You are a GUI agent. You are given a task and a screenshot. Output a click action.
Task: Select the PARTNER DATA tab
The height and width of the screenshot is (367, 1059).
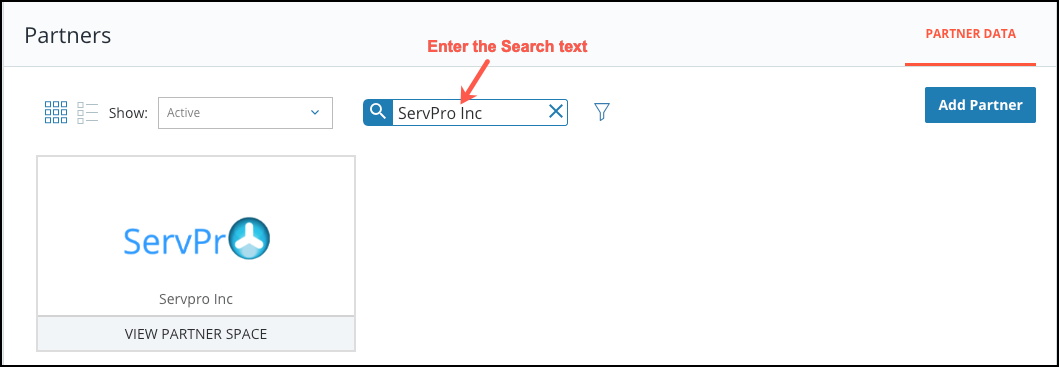tap(970, 34)
